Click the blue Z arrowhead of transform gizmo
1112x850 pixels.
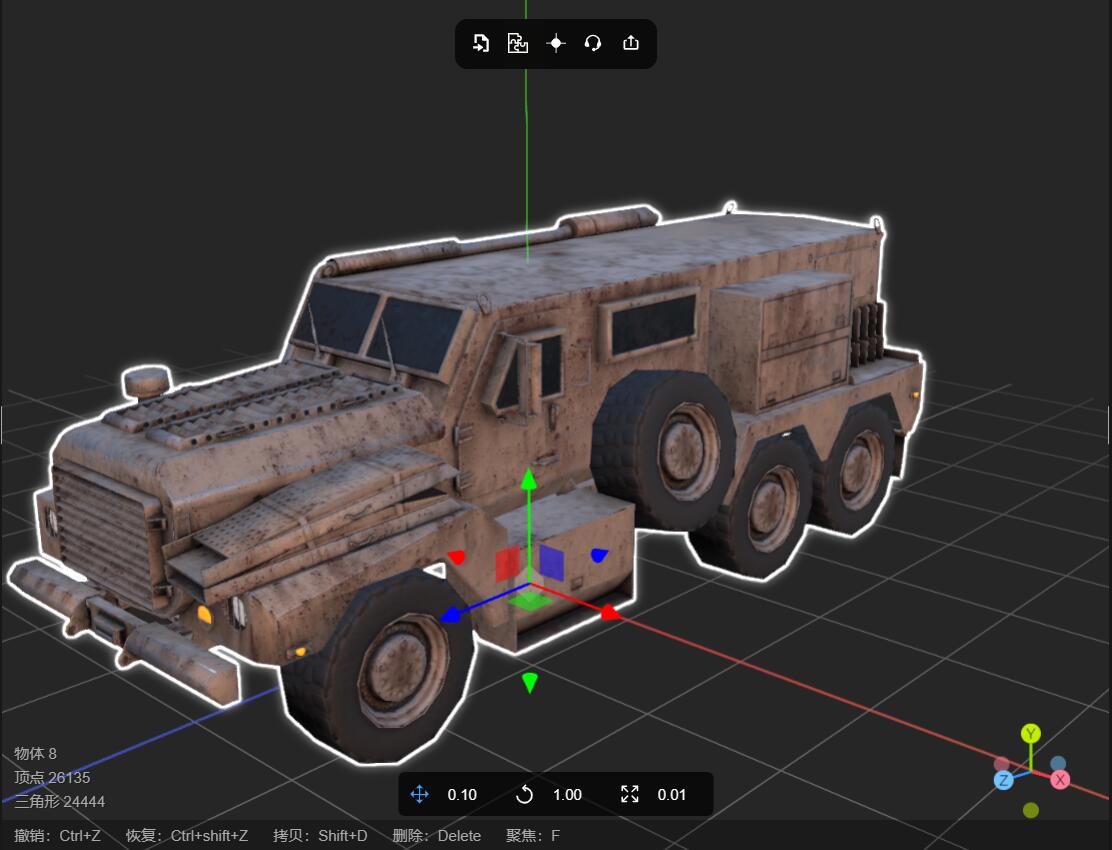(450, 615)
